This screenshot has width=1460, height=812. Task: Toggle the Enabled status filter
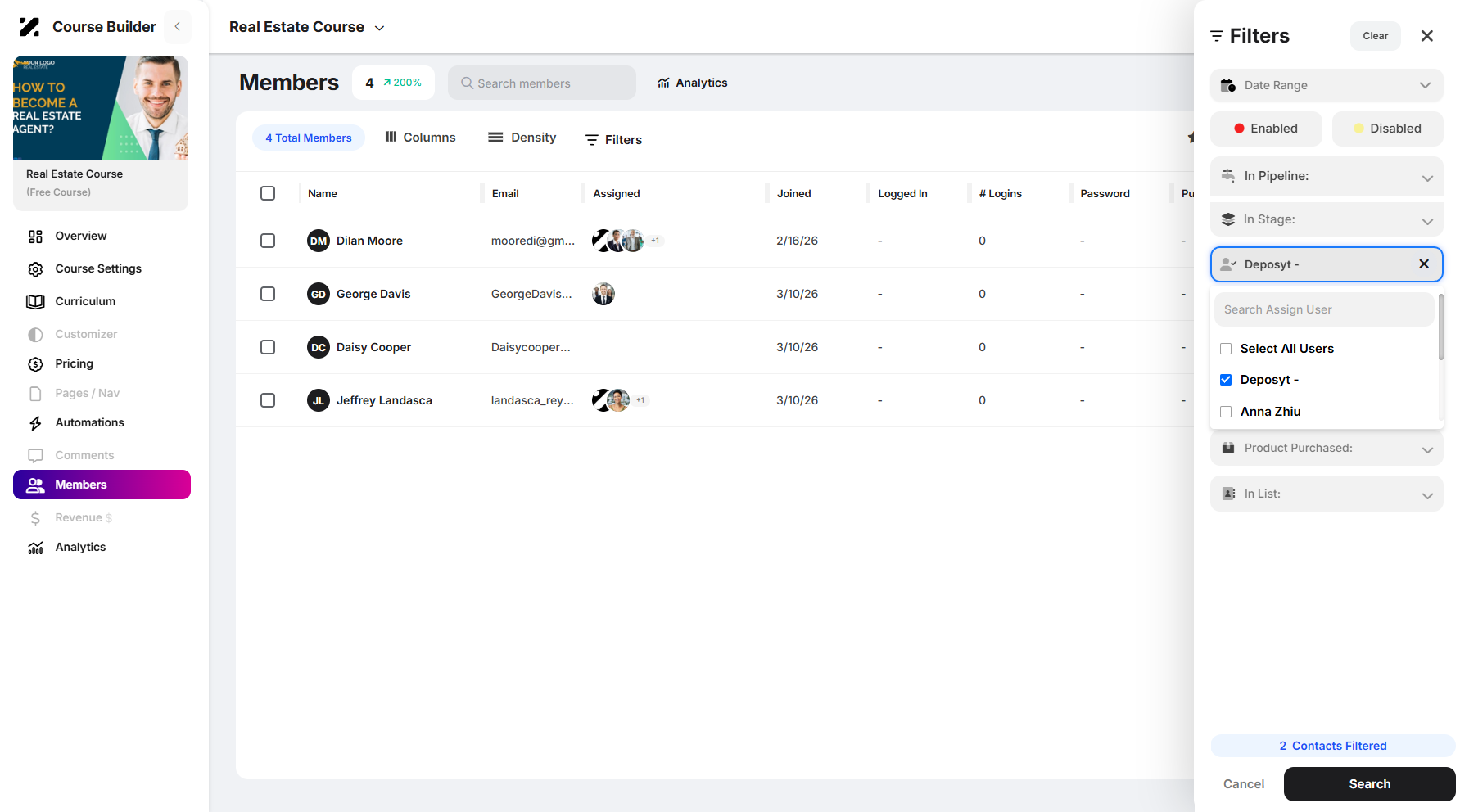pyautogui.click(x=1266, y=129)
